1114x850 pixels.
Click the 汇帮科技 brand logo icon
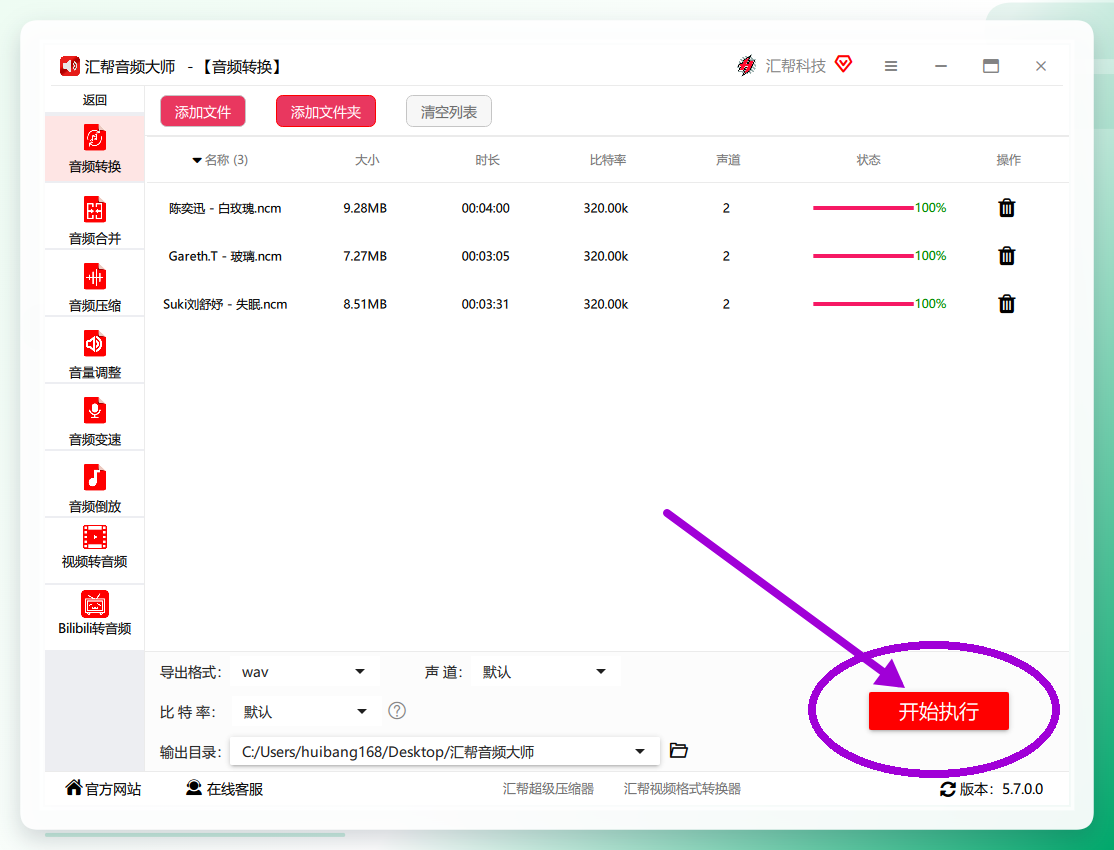point(746,65)
